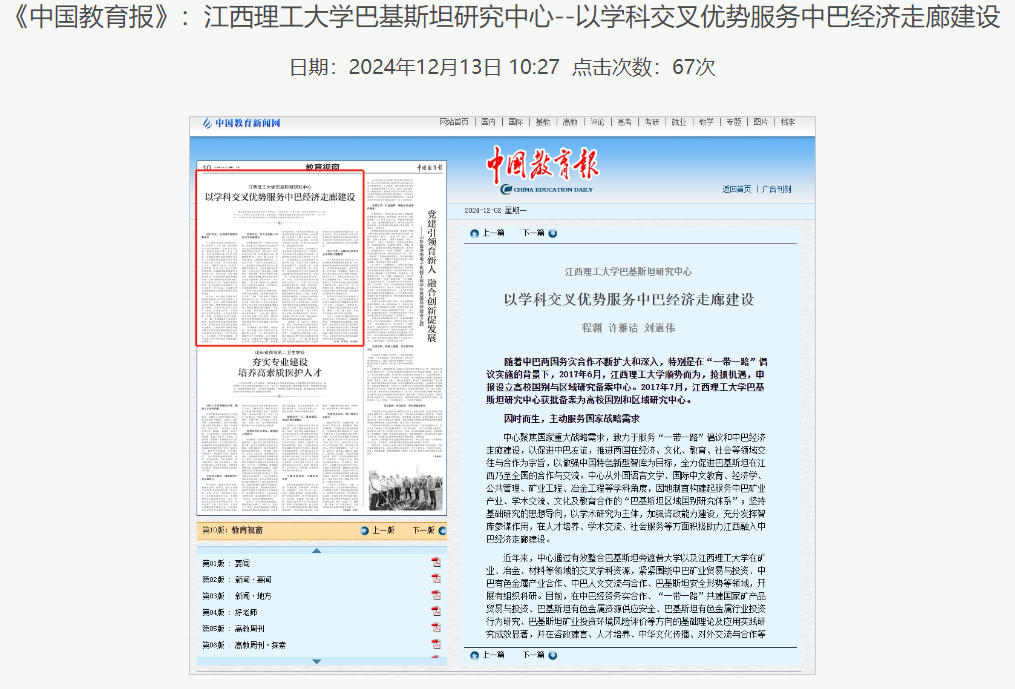Screen dimensions: 1015x689
Task: Select page 第01版：要闻 in the list
Action: (x=226, y=563)
